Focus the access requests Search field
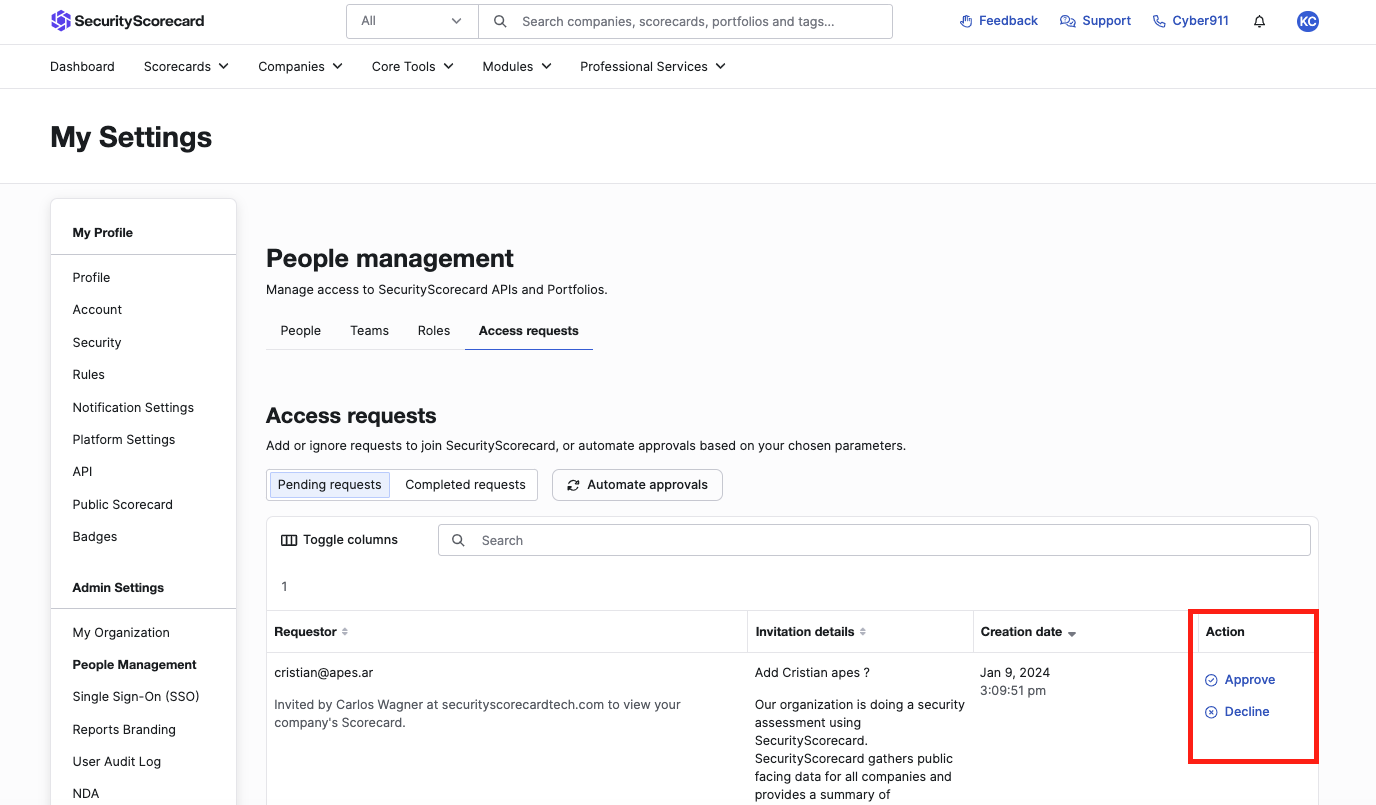The width and height of the screenshot is (1376, 805). (874, 540)
